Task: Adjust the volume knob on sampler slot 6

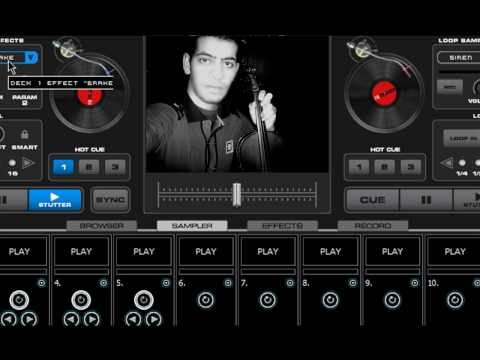Action: pos(206,300)
